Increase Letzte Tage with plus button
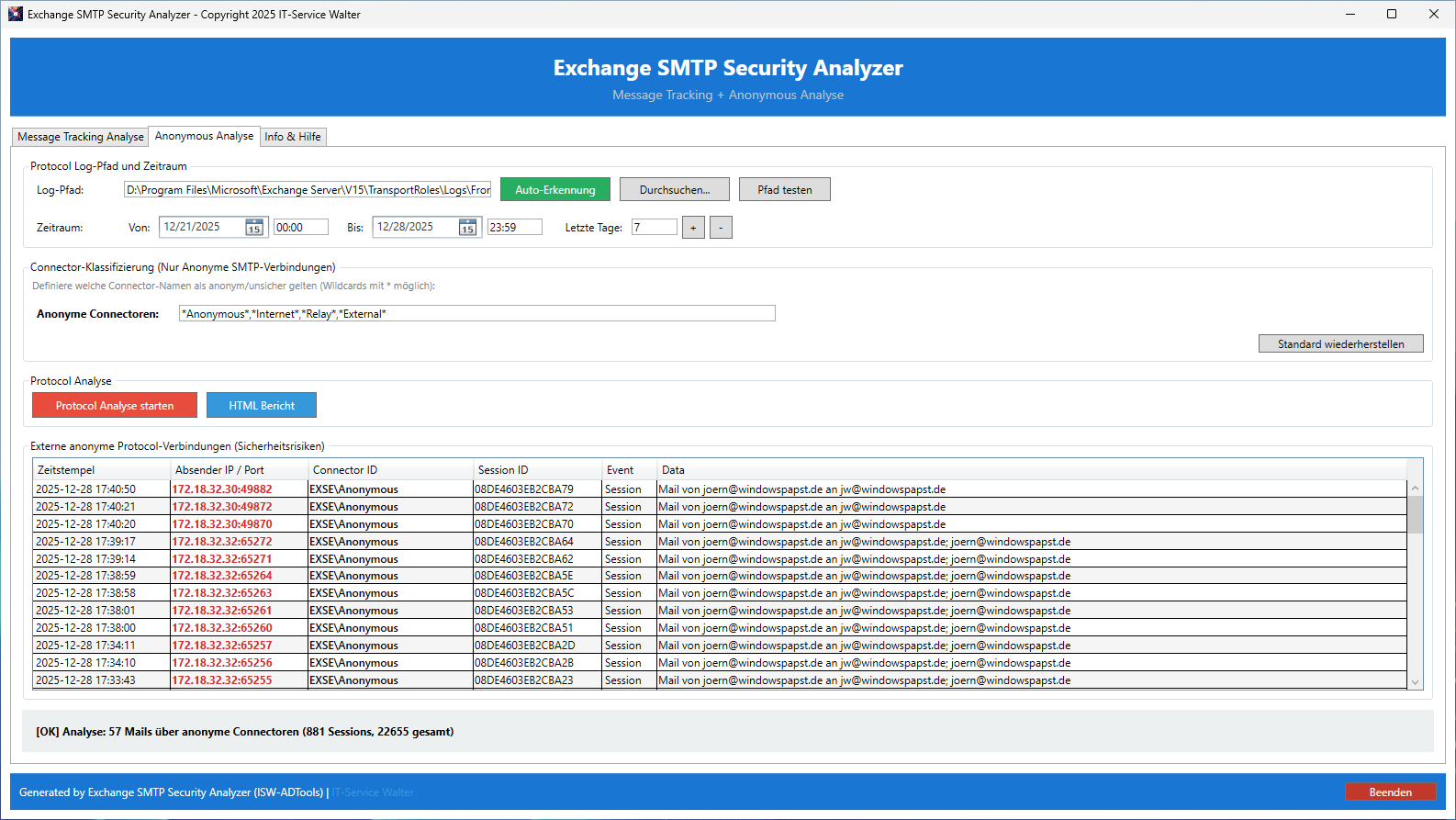Image resolution: width=1456 pixels, height=820 pixels. [693, 228]
